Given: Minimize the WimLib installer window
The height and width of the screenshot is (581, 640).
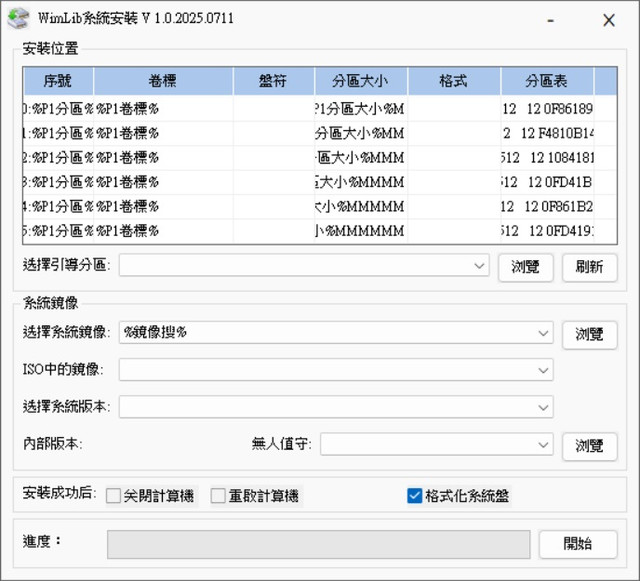Looking at the screenshot, I should (550, 20).
